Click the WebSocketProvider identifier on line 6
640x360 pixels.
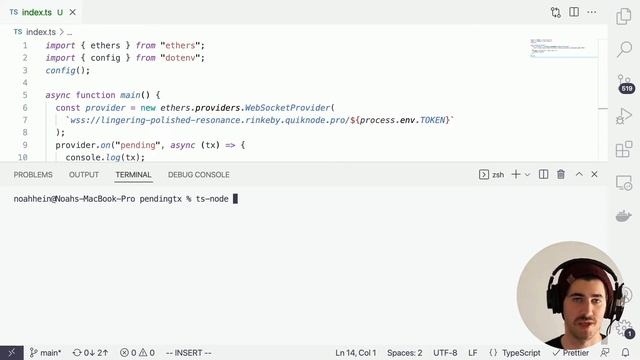[x=287, y=108]
